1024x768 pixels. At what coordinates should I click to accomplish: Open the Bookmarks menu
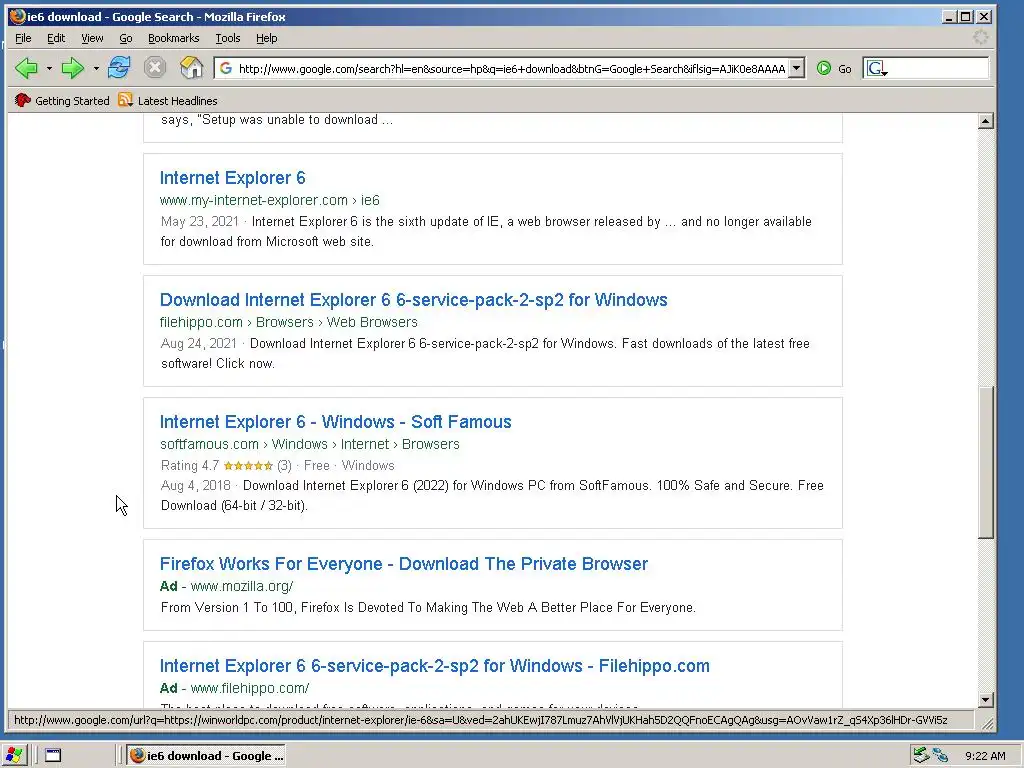click(x=174, y=39)
